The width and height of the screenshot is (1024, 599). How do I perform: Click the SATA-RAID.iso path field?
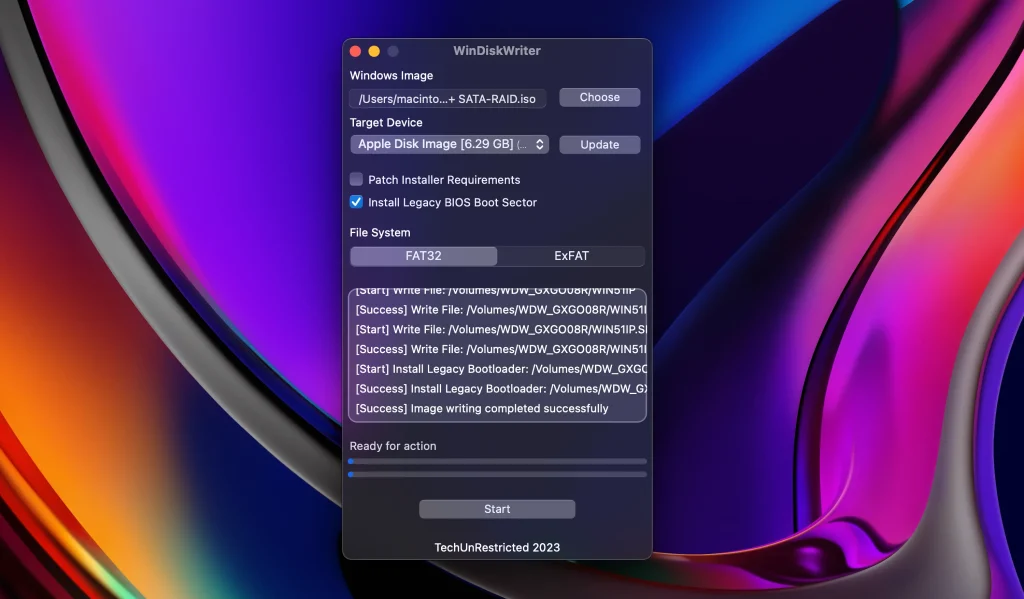pyautogui.click(x=447, y=98)
